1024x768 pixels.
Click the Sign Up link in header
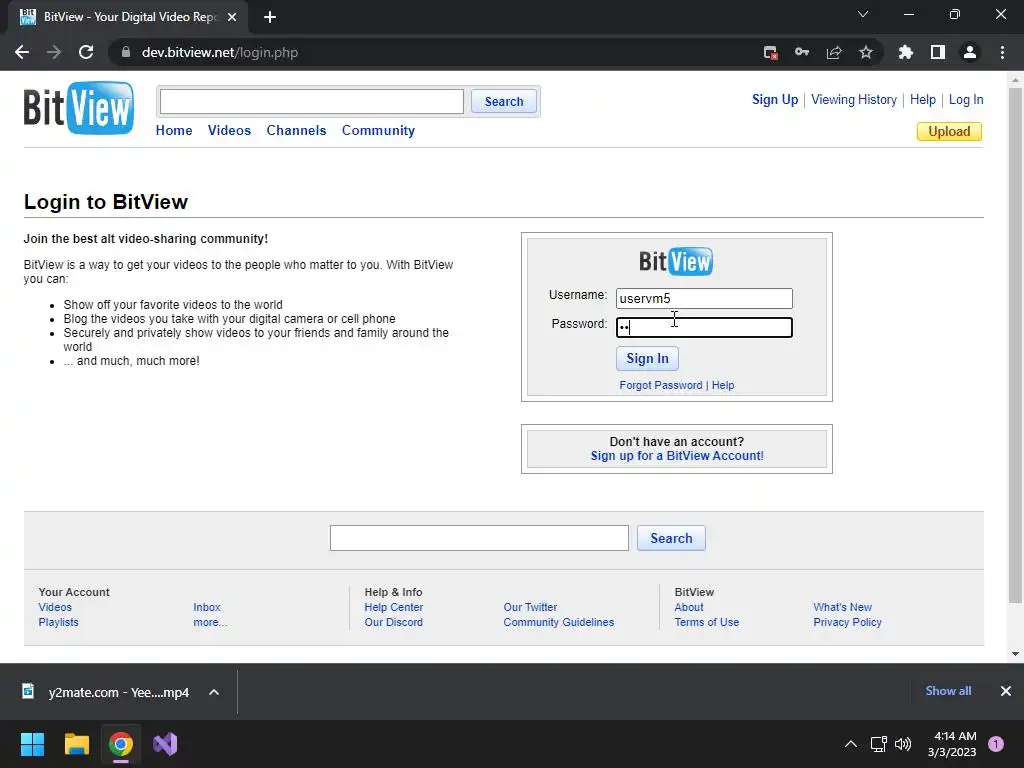pos(775,100)
